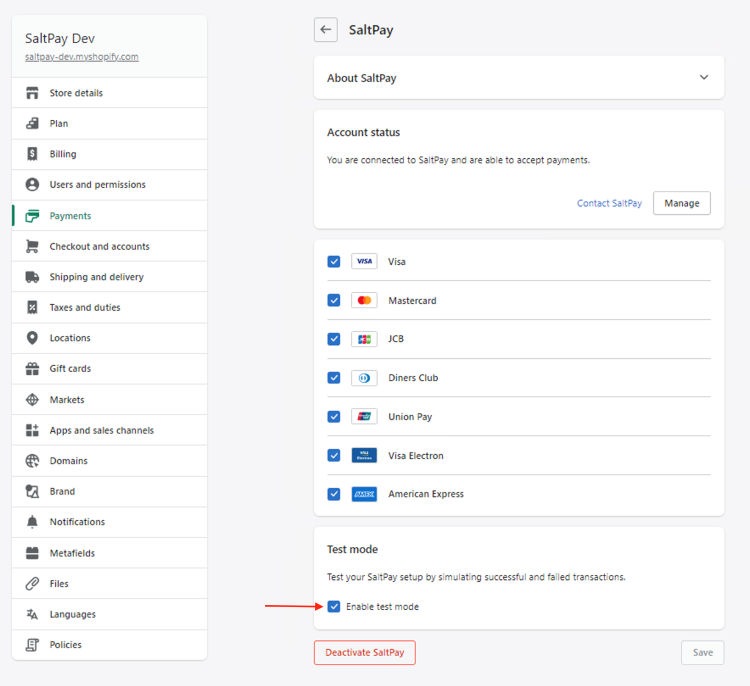
Task: Open the saltpay-dev.myshopify.com link
Action: tap(82, 56)
